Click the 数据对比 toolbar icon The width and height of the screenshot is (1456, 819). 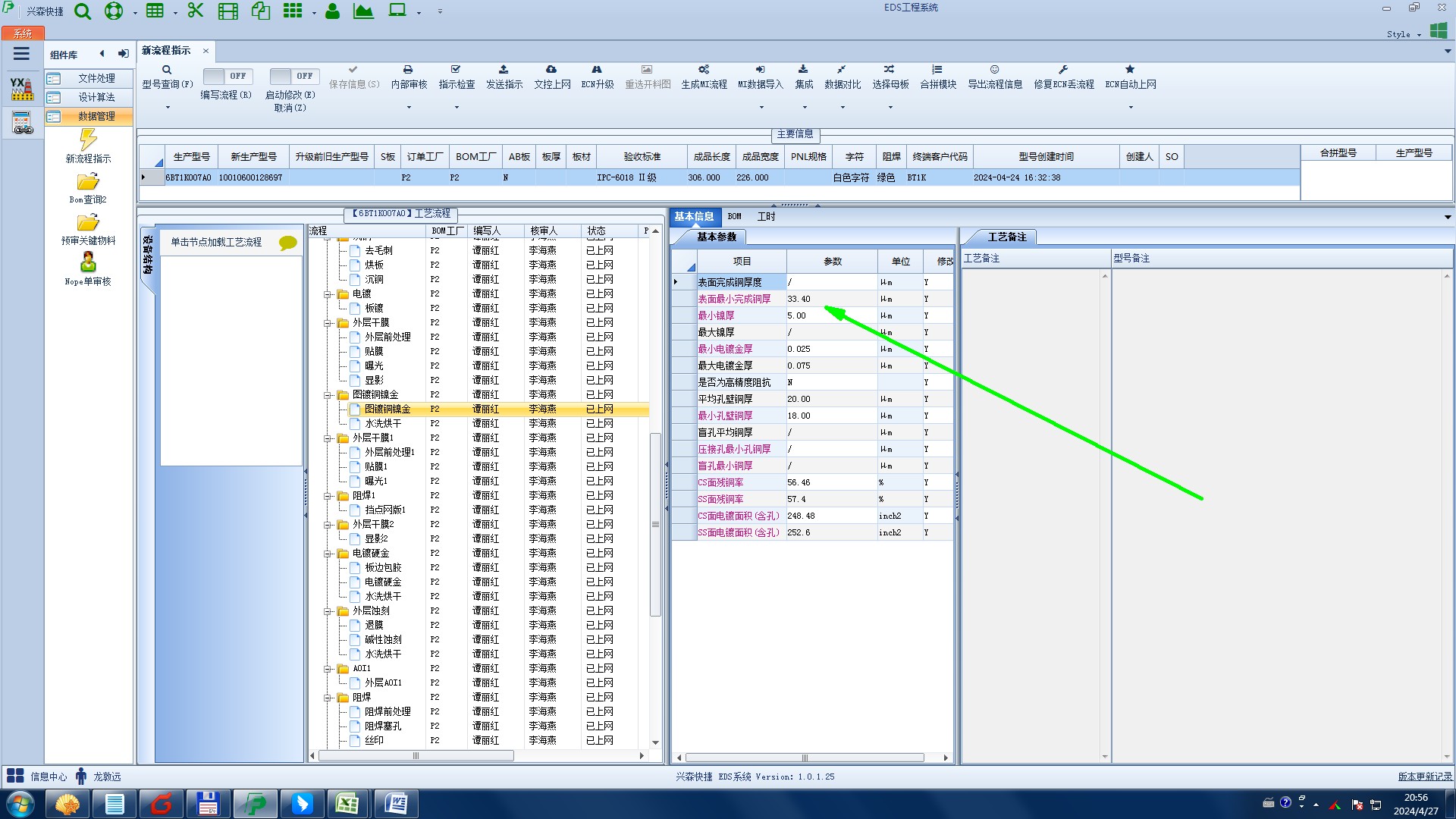click(x=842, y=70)
